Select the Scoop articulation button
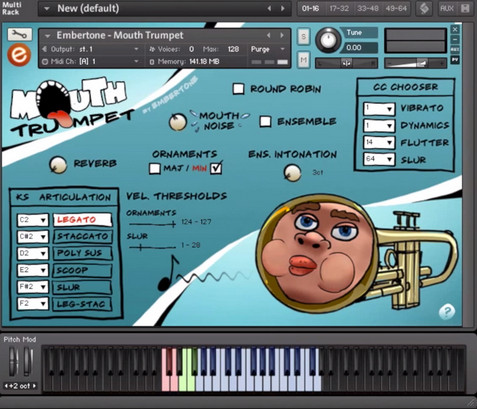477x409 pixels. pos(82,270)
